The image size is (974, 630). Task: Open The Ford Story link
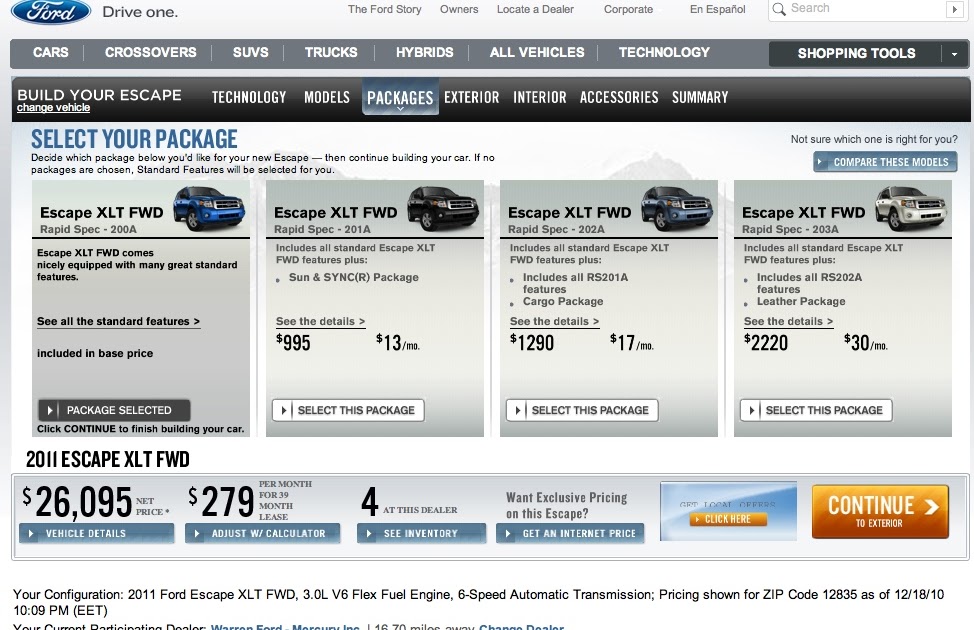tap(385, 9)
